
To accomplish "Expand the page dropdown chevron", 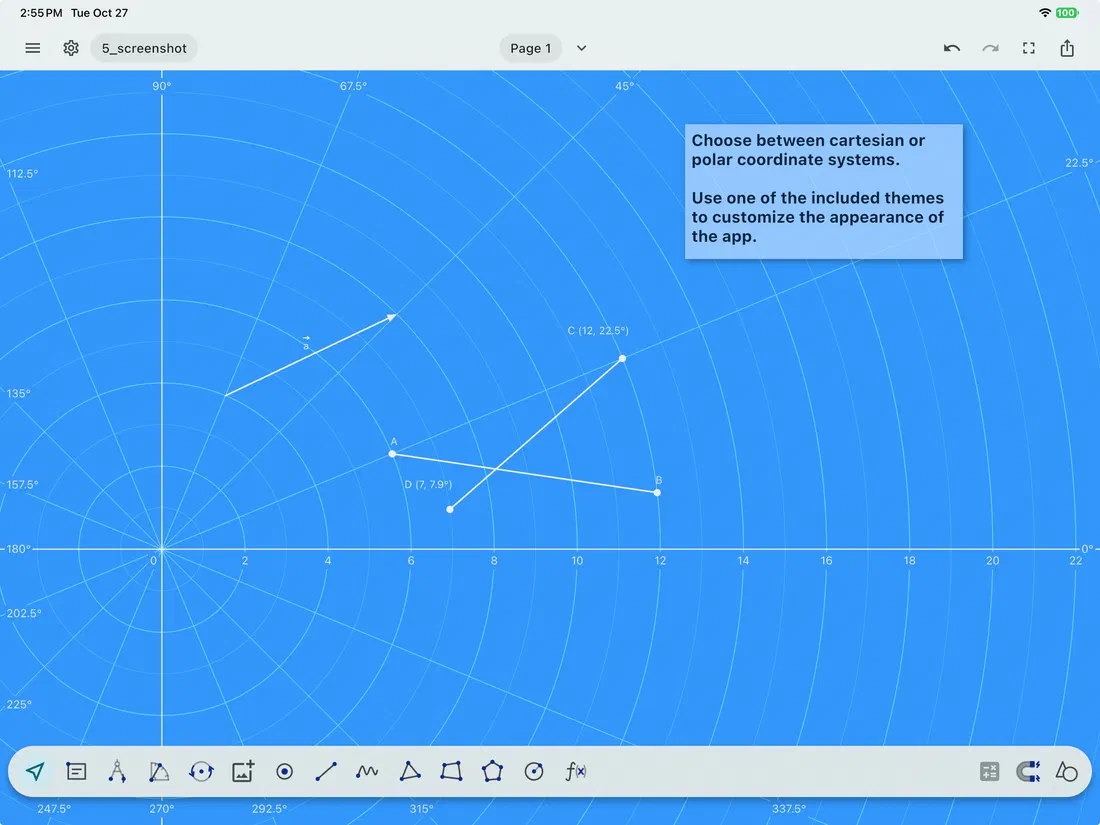I will click(582, 48).
